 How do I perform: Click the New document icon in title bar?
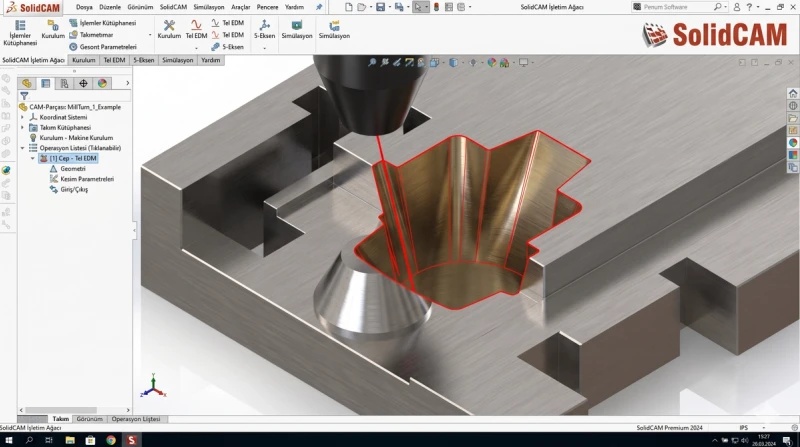[348, 7]
